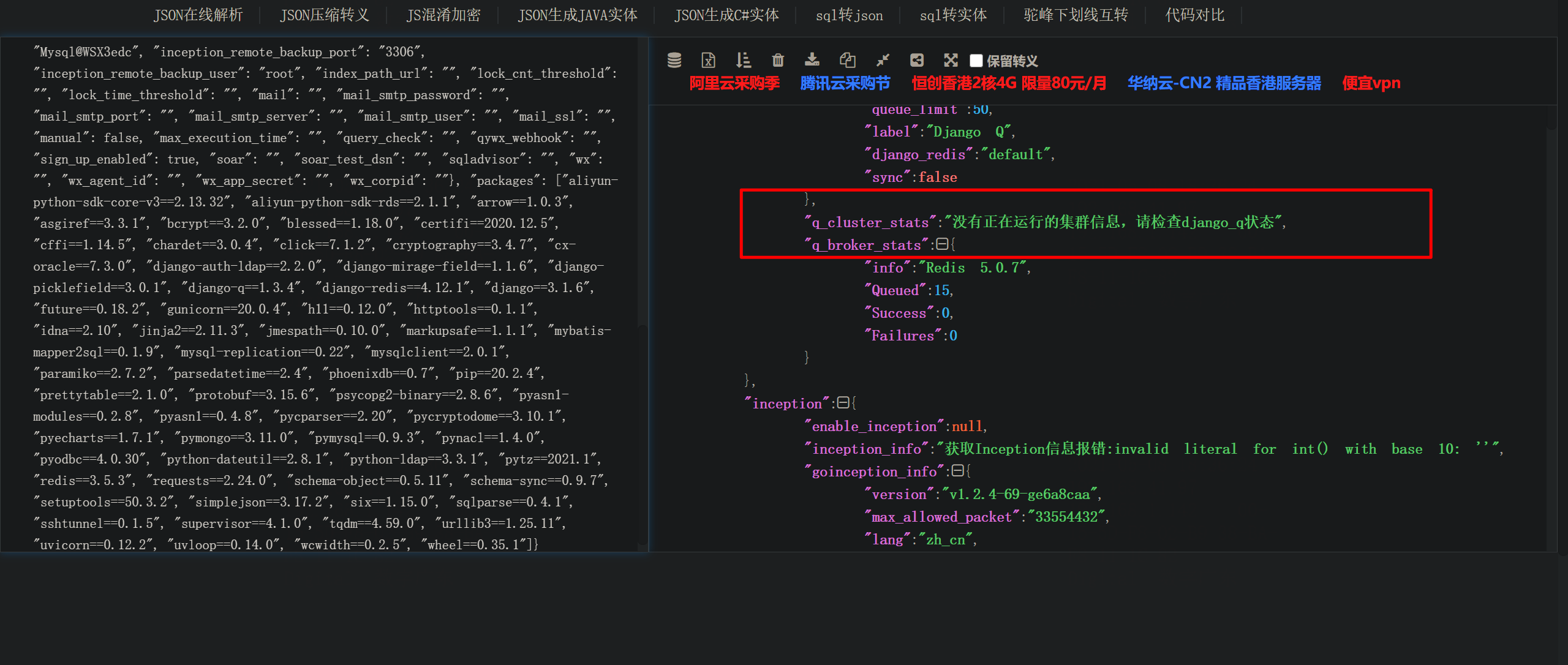The height and width of the screenshot is (665, 1568).
Task: Share the JSON via share icon
Action: [x=917, y=60]
